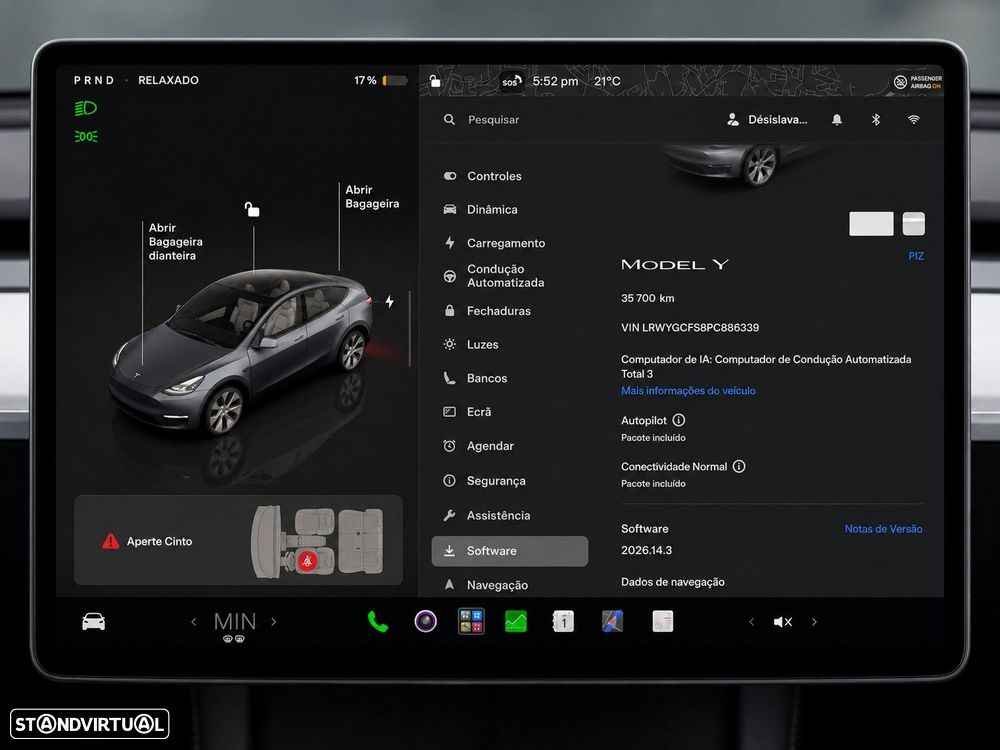1000x750 pixels.
Task: Open Notas de Versão link
Action: click(883, 529)
